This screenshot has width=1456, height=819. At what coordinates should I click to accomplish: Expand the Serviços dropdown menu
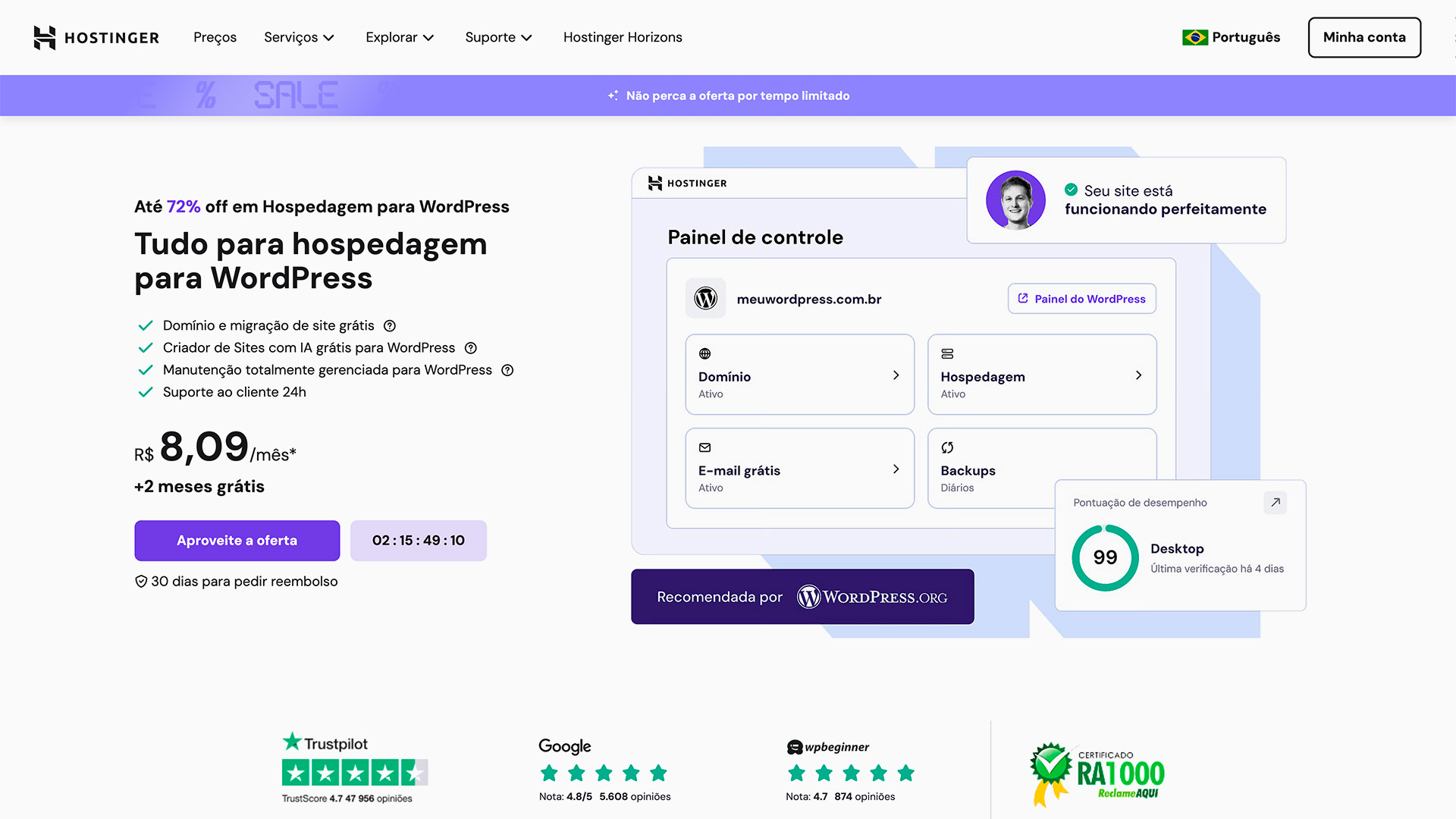tap(299, 37)
